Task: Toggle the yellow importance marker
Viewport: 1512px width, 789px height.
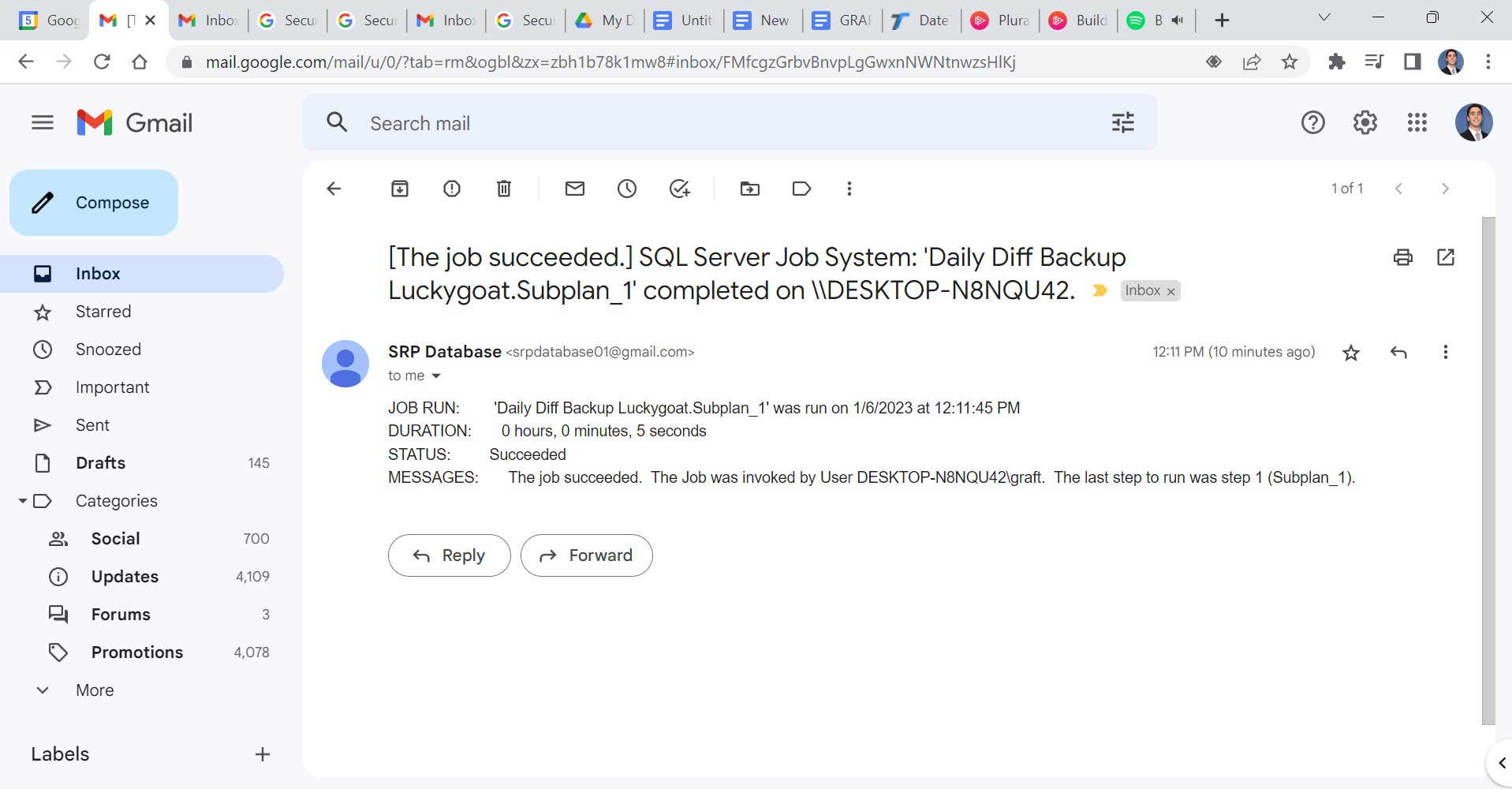Action: click(x=1099, y=291)
